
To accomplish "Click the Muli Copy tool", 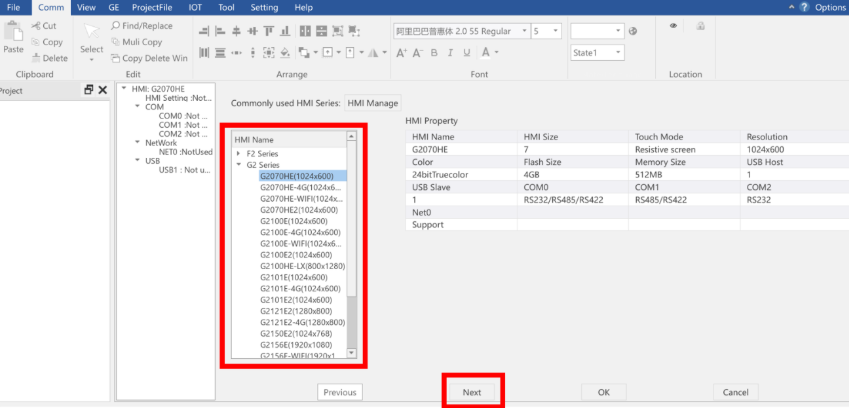I will coord(136,42).
